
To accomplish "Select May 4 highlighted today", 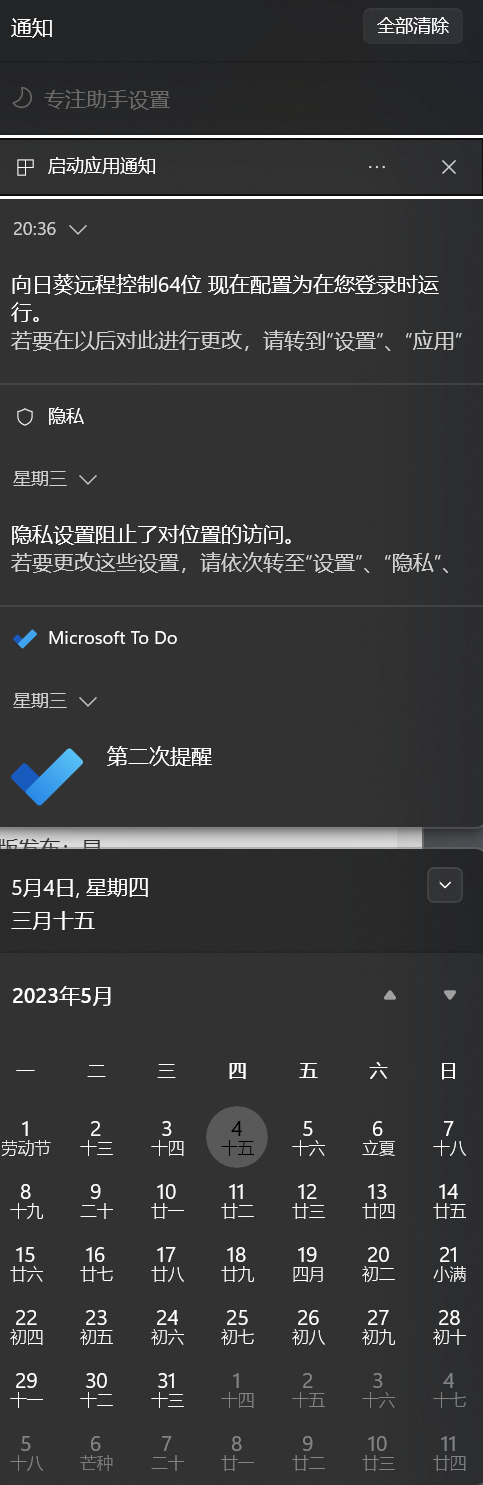I will click(x=237, y=1137).
